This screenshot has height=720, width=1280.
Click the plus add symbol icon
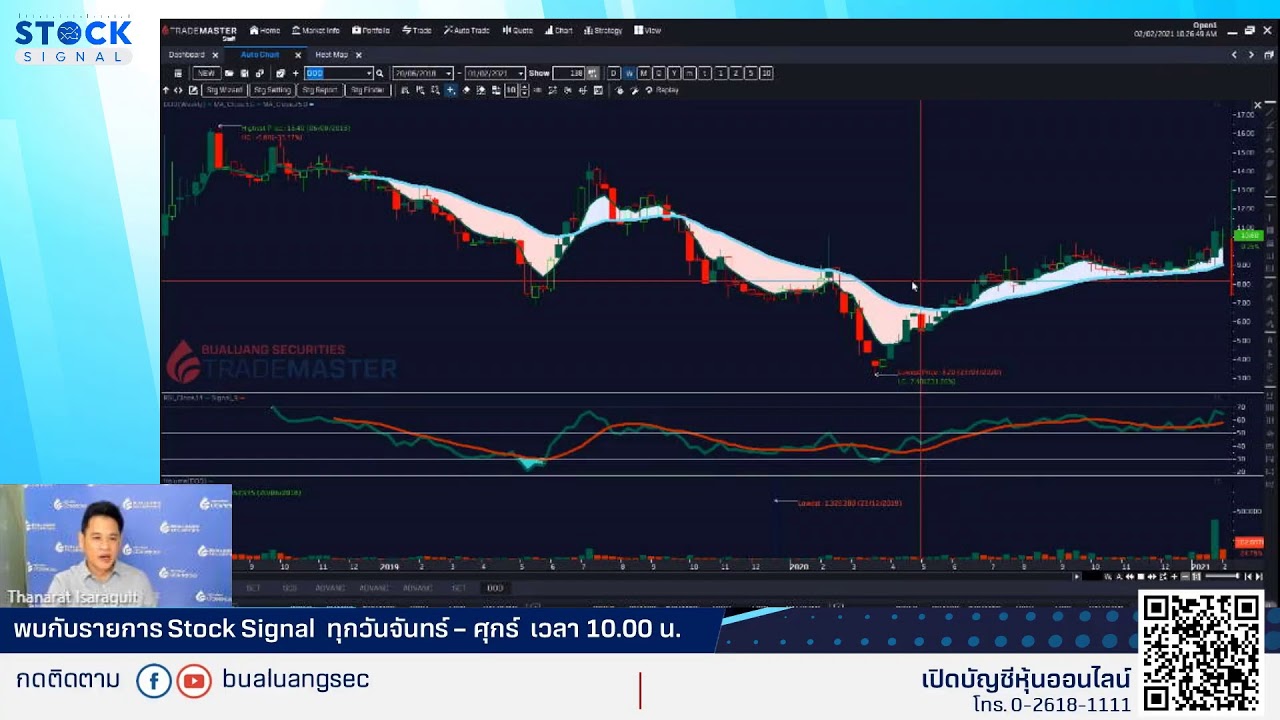pyautogui.click(x=295, y=73)
